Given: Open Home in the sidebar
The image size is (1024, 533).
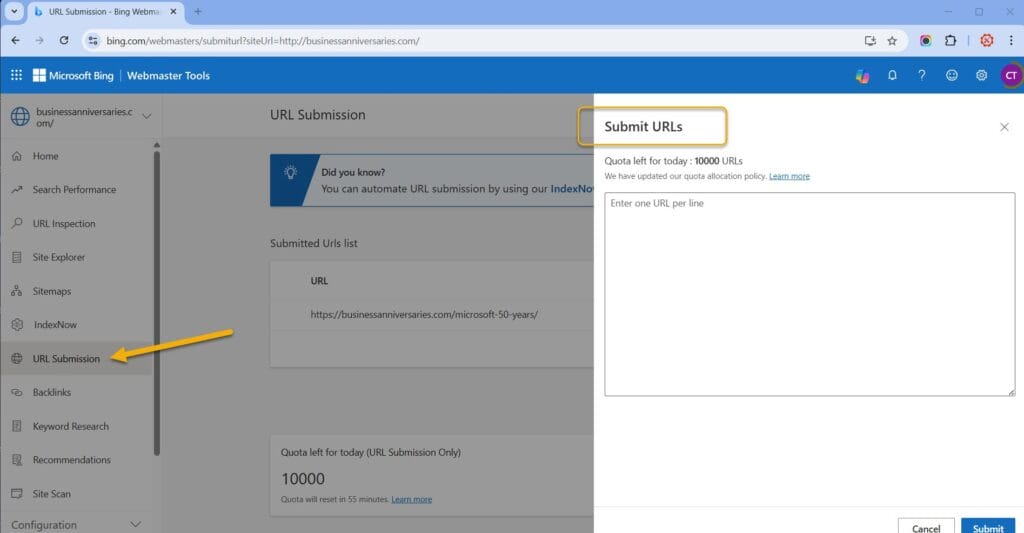Looking at the screenshot, I should click(x=45, y=156).
